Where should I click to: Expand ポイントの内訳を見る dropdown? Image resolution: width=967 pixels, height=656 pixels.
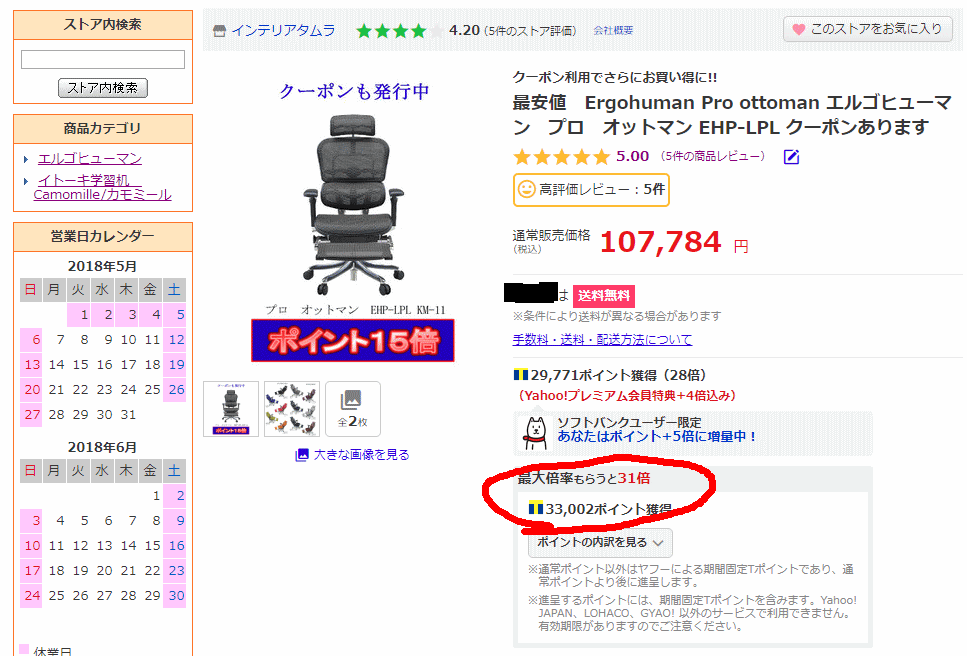click(600, 543)
